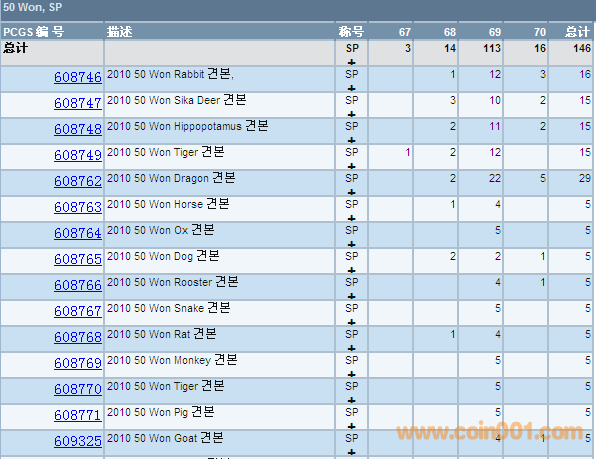Expand plus icon in Pig row

(352, 426)
